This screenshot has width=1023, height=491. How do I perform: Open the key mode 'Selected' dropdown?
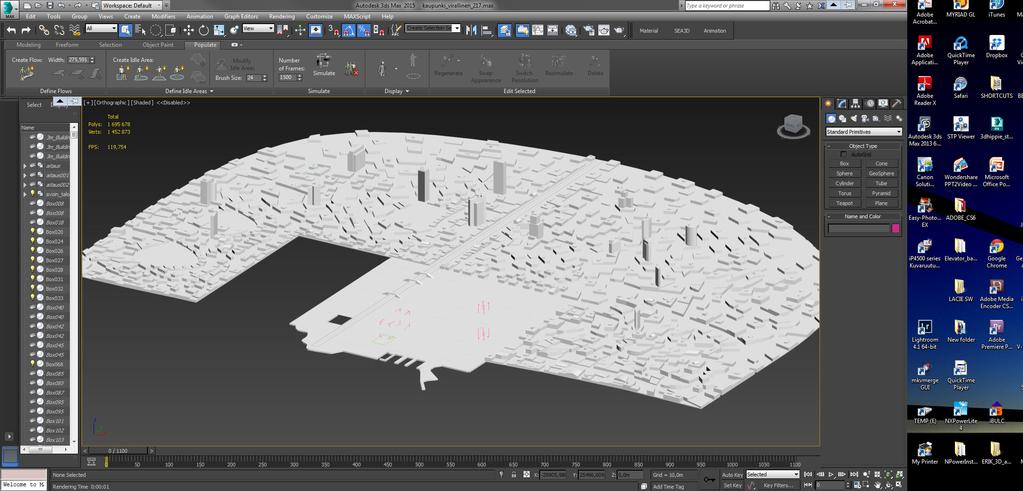tap(772, 475)
